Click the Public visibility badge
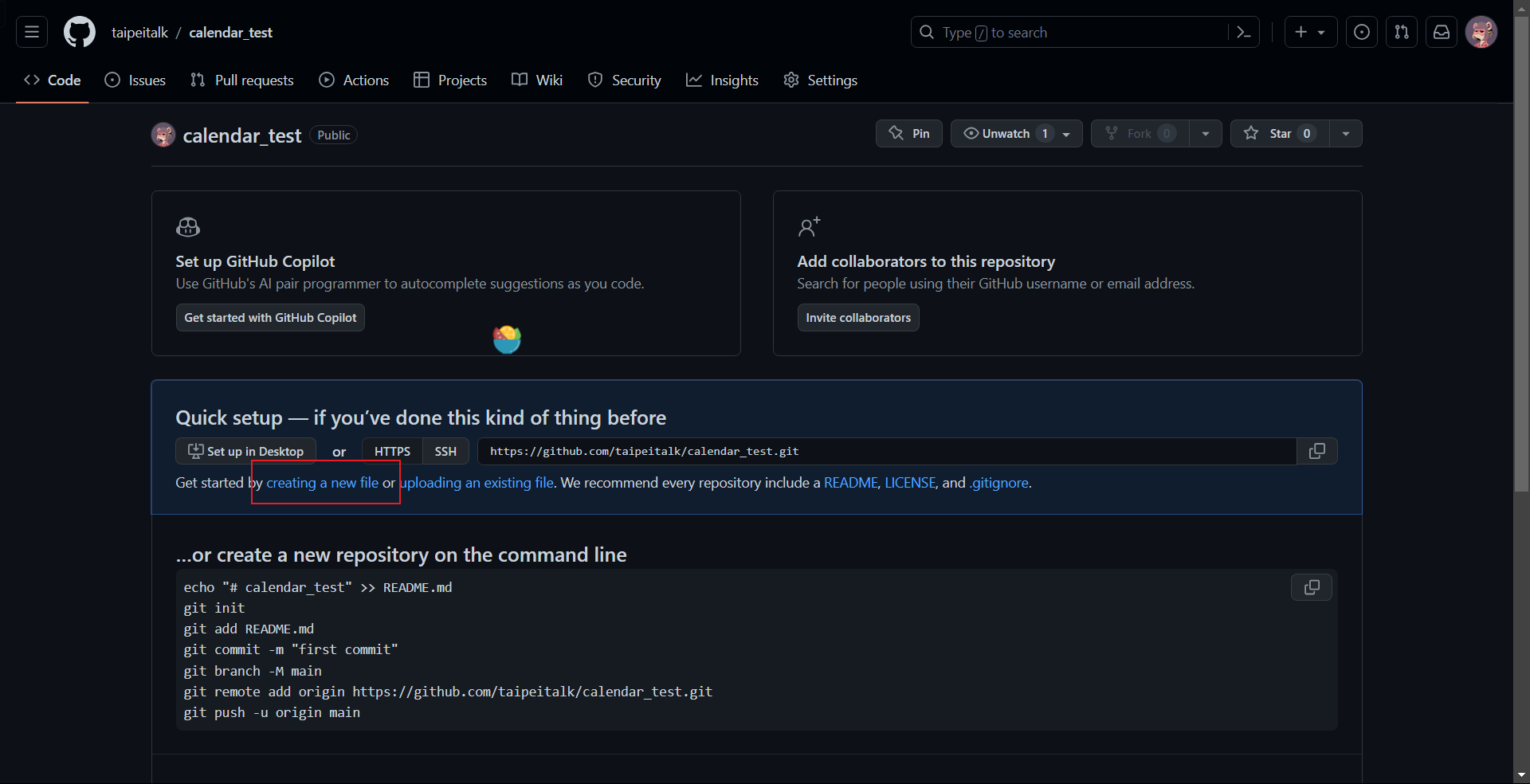 pos(333,135)
